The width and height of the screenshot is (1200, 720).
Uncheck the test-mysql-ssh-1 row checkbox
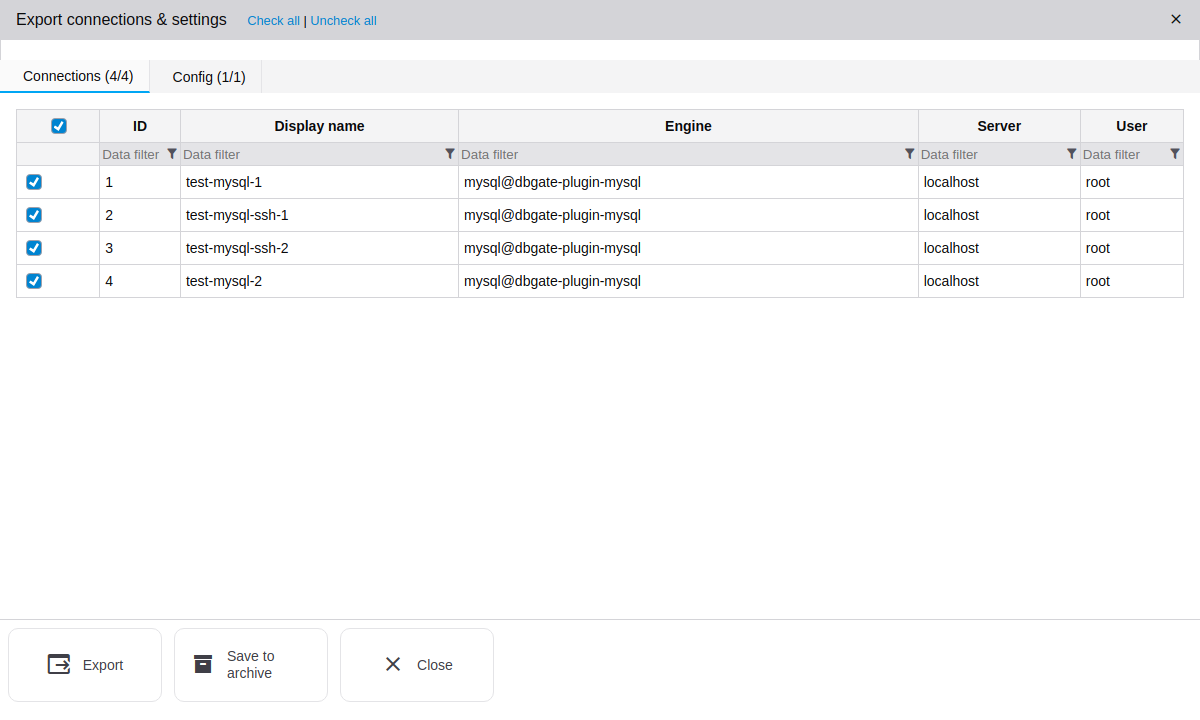click(x=34, y=215)
